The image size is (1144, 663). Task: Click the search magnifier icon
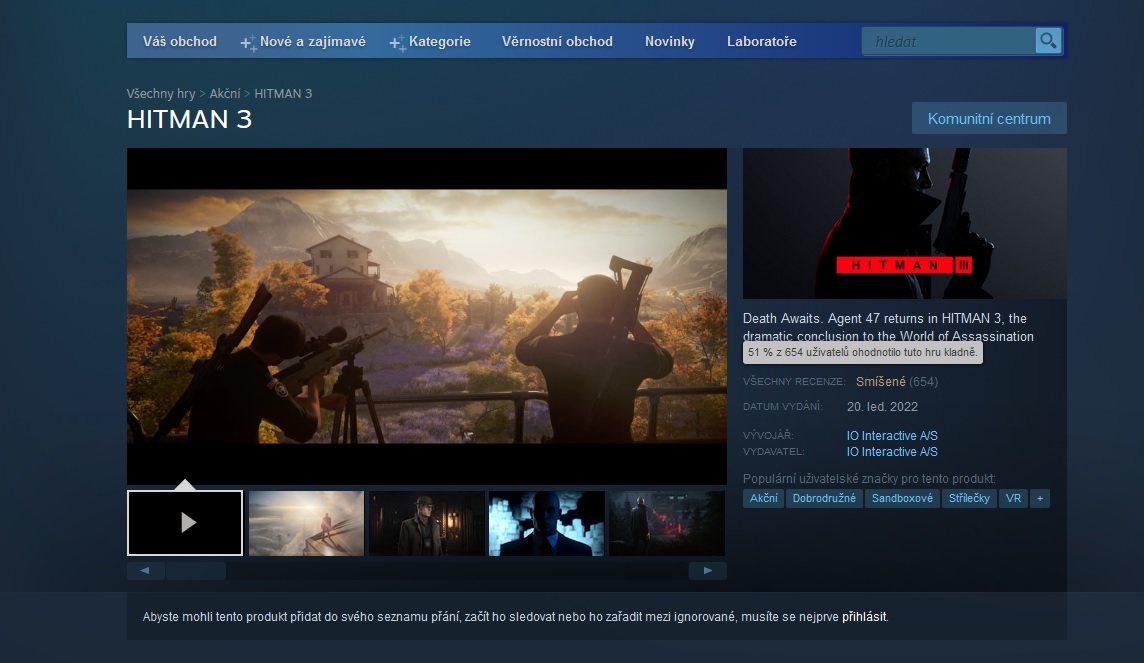point(1048,41)
